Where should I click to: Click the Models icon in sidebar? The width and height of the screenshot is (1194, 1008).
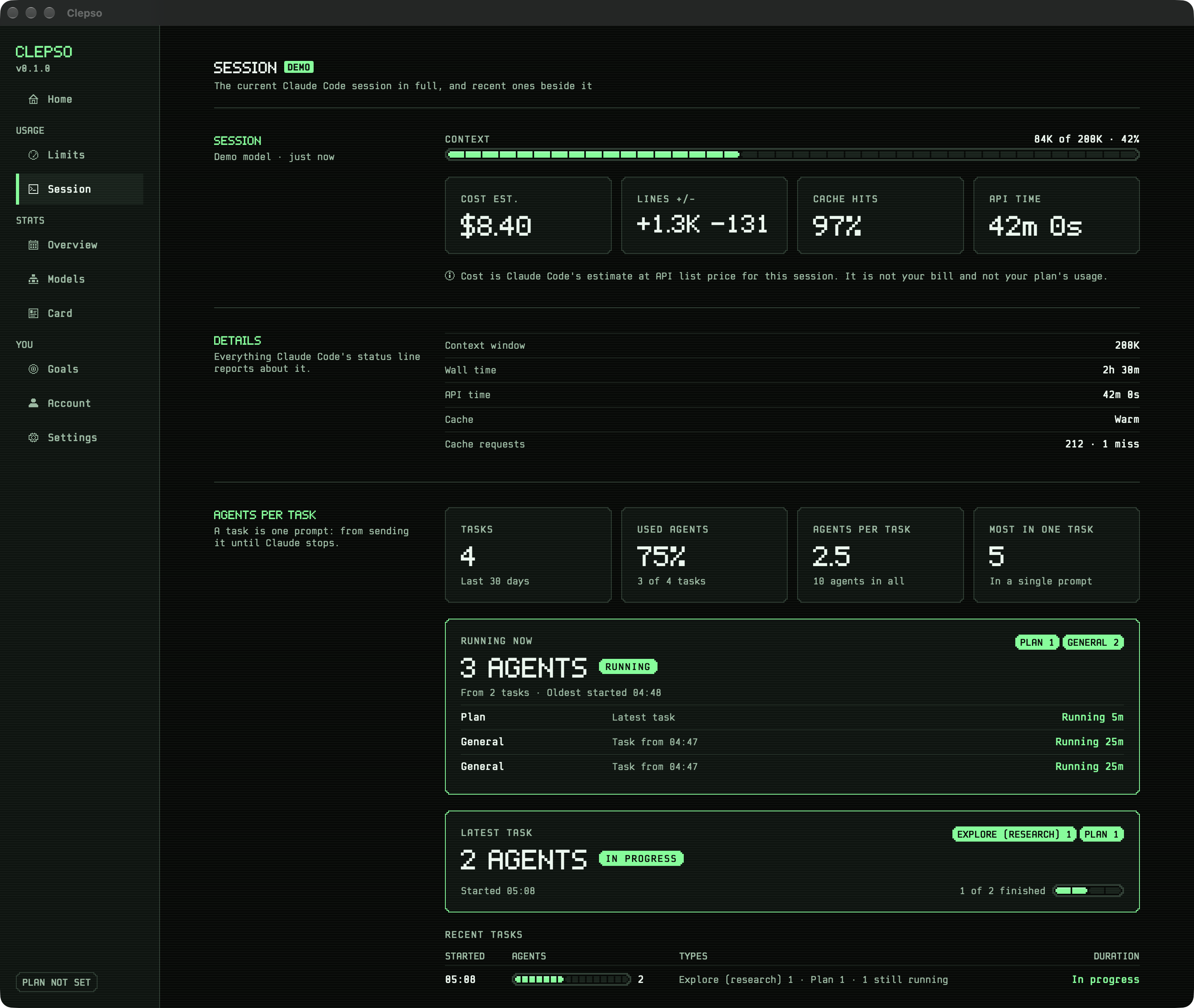(x=34, y=279)
